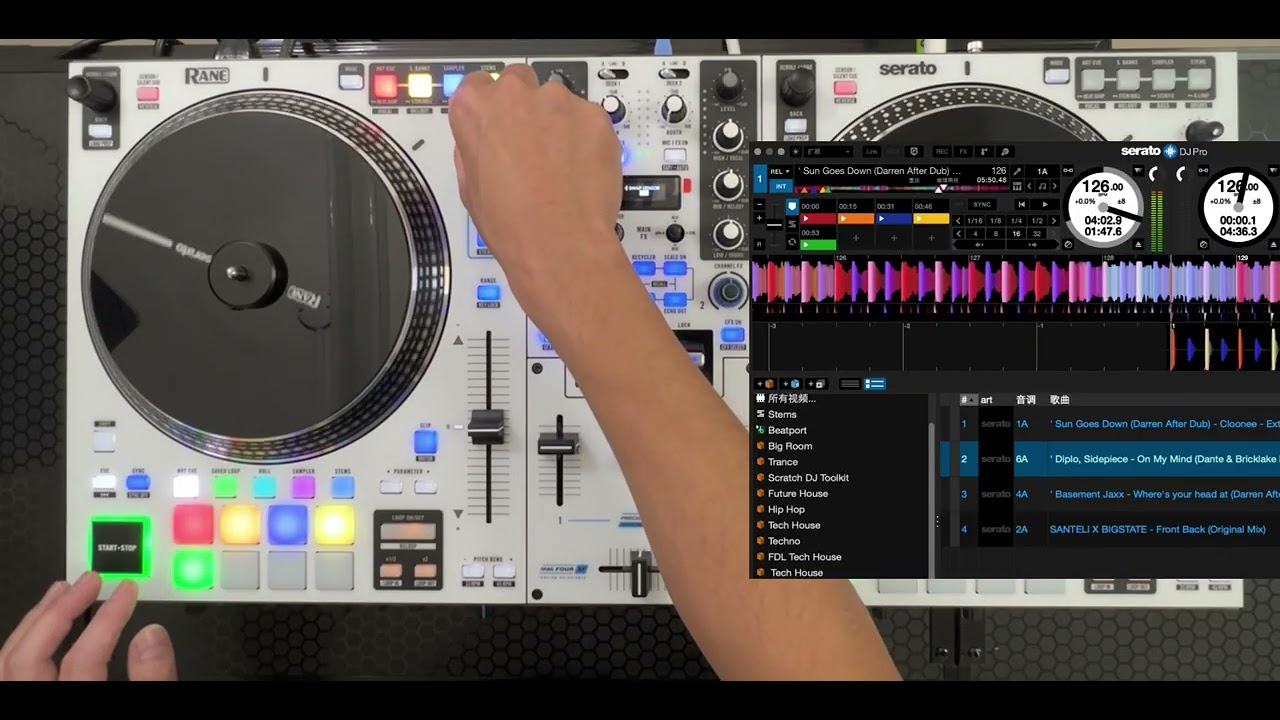Click the right arrow after 1/2 loop size
Screen dimensions: 1280x720
pyautogui.click(x=1054, y=221)
